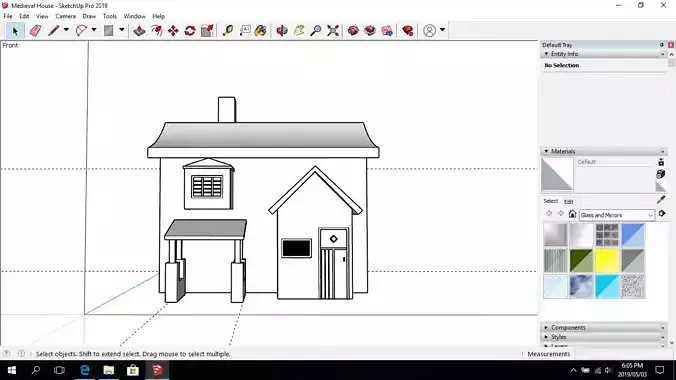This screenshot has width=676, height=380.
Task: Open the Edit menu in menu bar
Action: pos(24,16)
